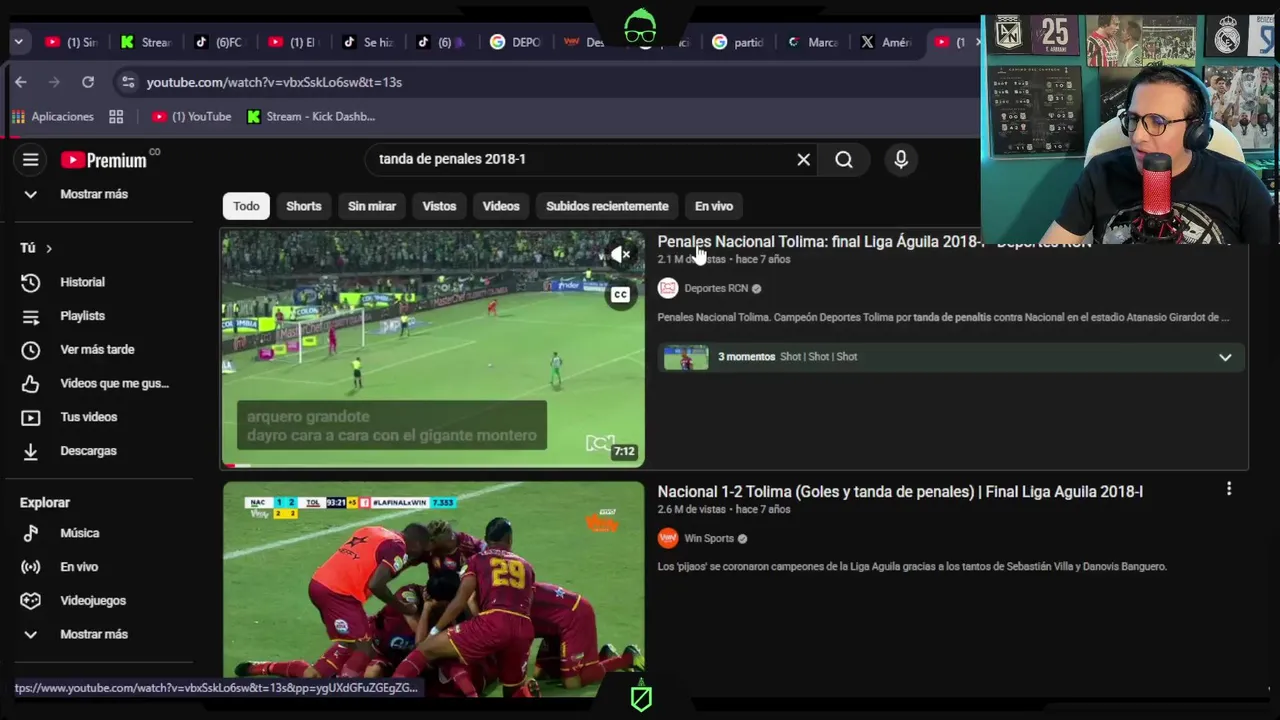This screenshot has height=720, width=1280.
Task: Collapse top Mostrar más chevron in sidebar
Action: (x=31, y=194)
